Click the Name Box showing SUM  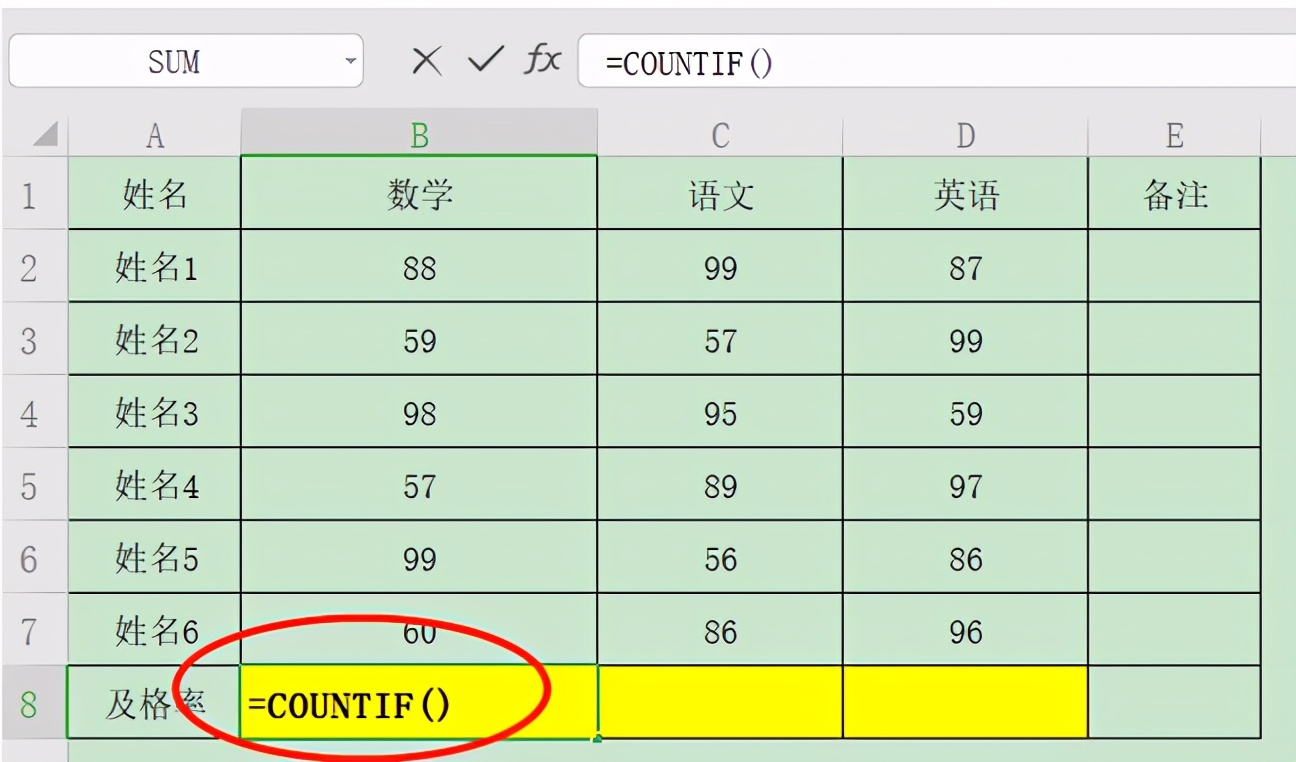tap(186, 62)
